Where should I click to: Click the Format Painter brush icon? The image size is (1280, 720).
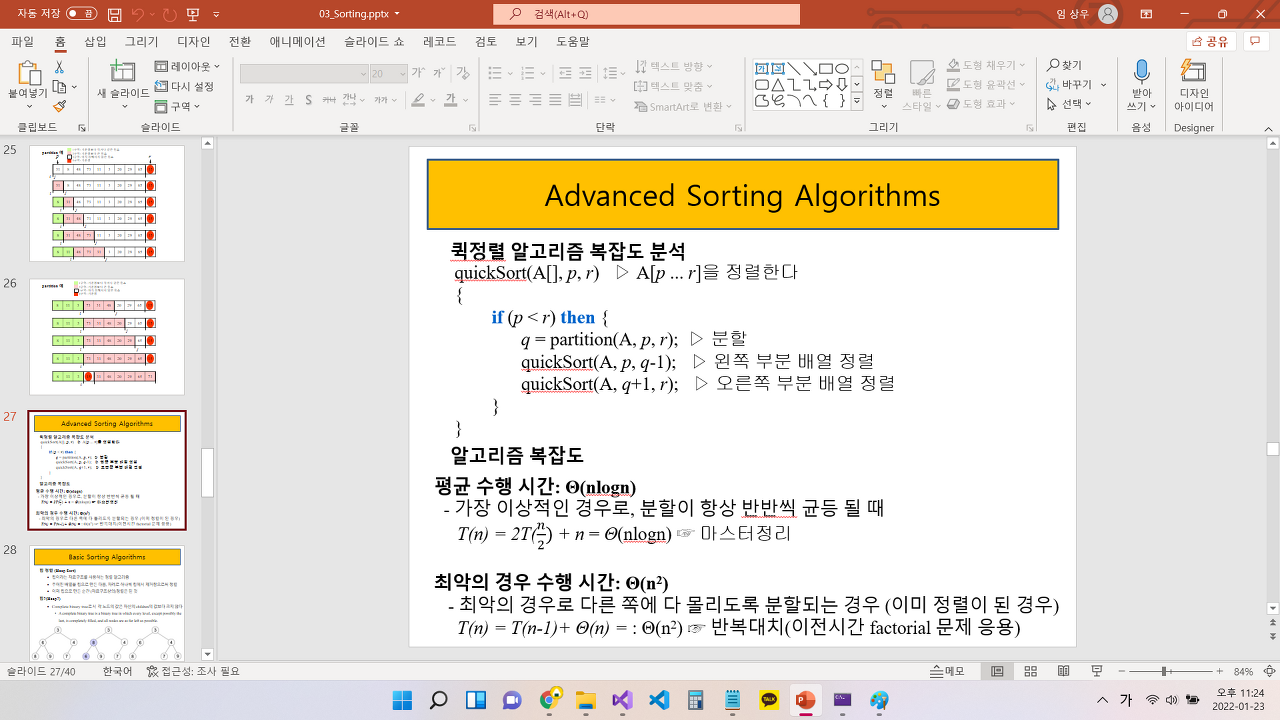(x=59, y=105)
